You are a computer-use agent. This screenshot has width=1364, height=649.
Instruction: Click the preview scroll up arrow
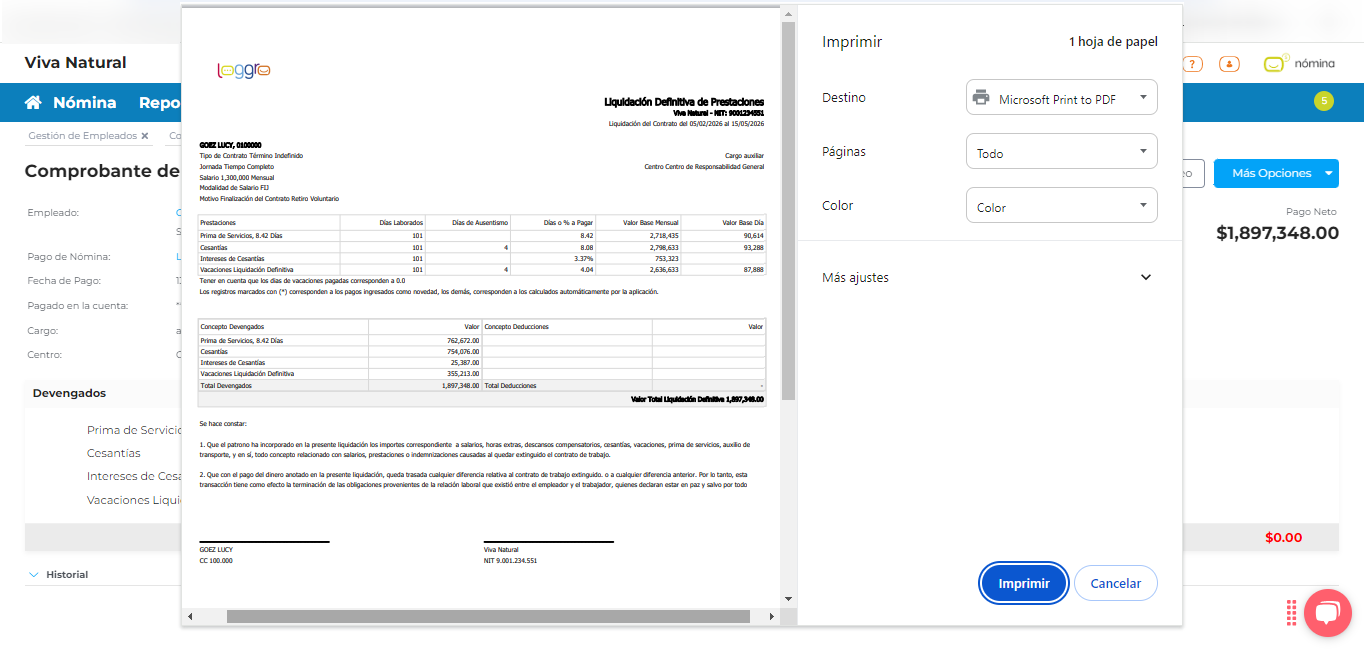pos(788,14)
